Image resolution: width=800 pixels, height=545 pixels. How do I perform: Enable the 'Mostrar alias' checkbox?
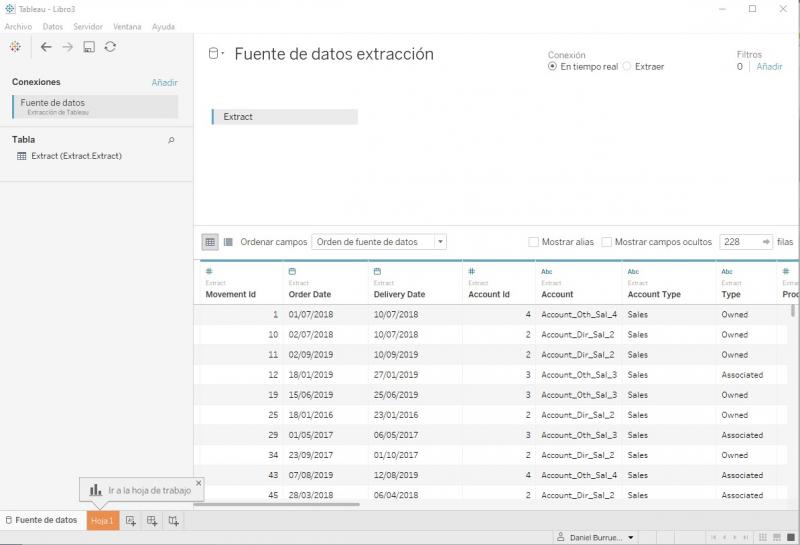(x=533, y=242)
